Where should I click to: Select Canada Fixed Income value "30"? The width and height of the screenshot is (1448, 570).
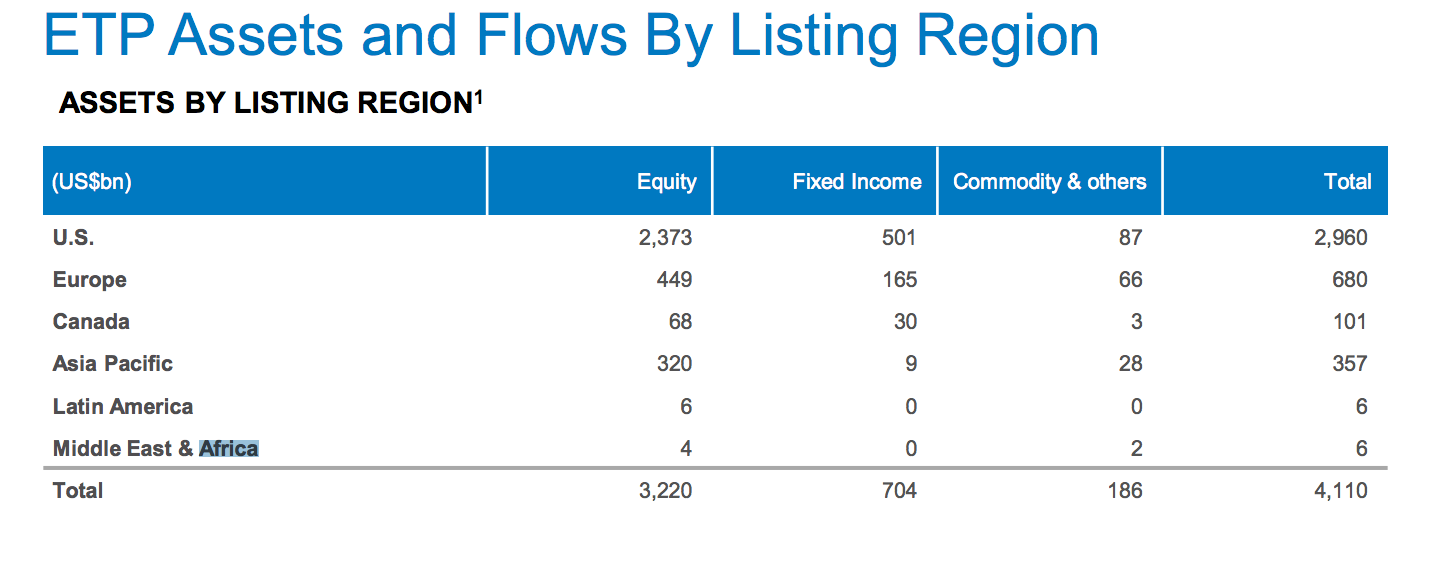click(x=905, y=322)
